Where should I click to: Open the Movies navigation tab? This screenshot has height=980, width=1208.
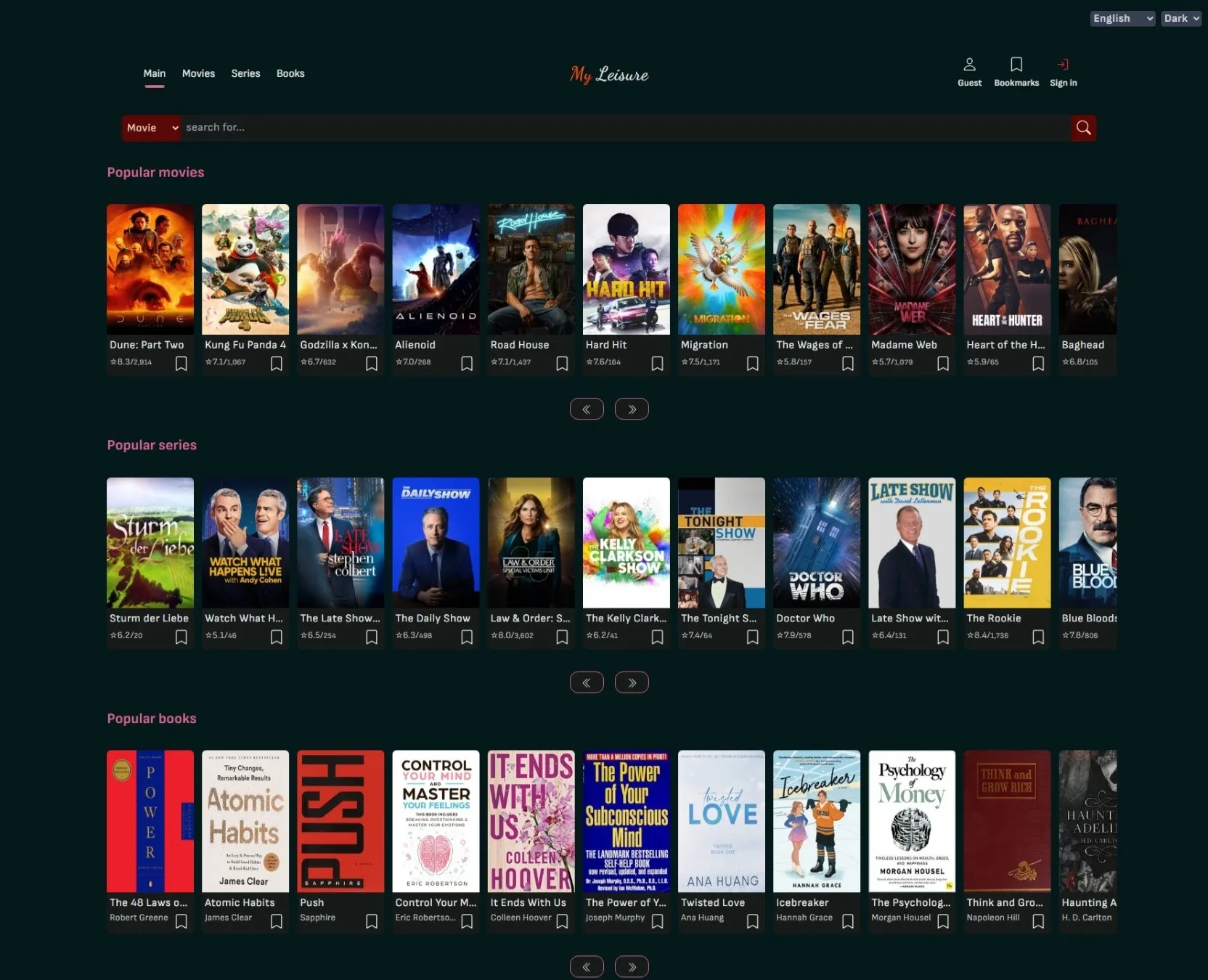198,73
